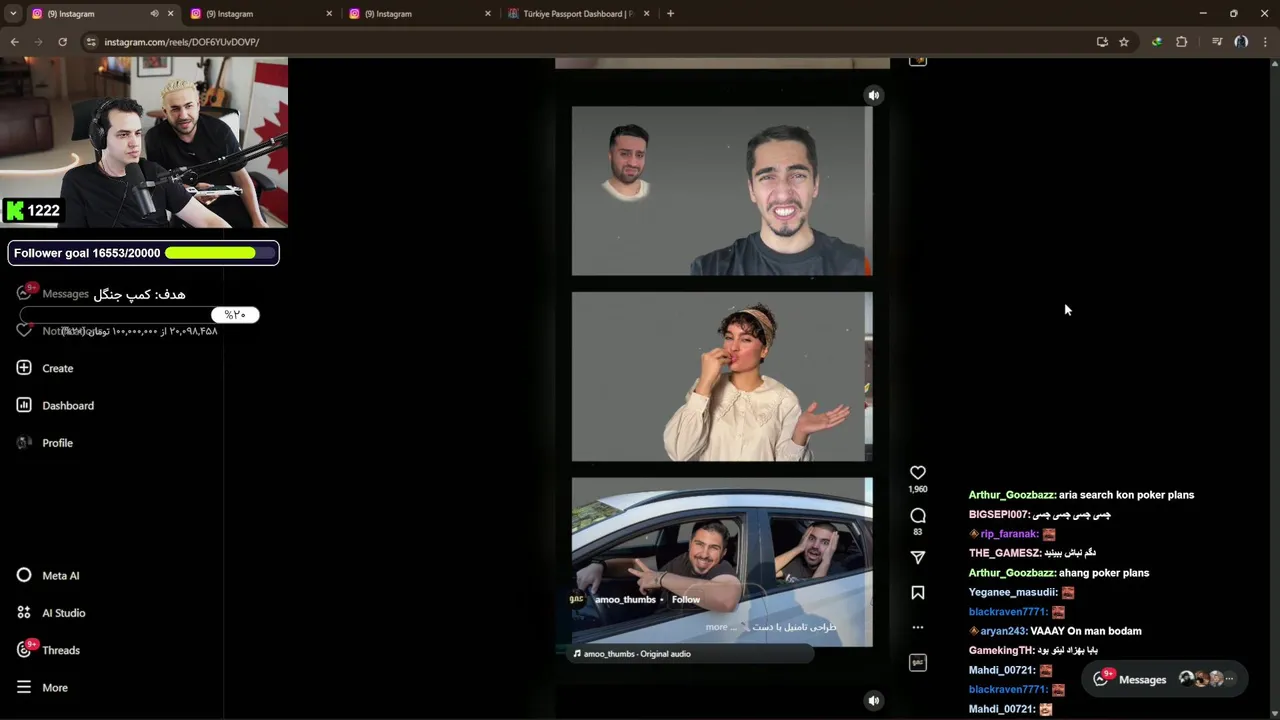Click the streamer webcam overlay

pyautogui.click(x=144, y=142)
